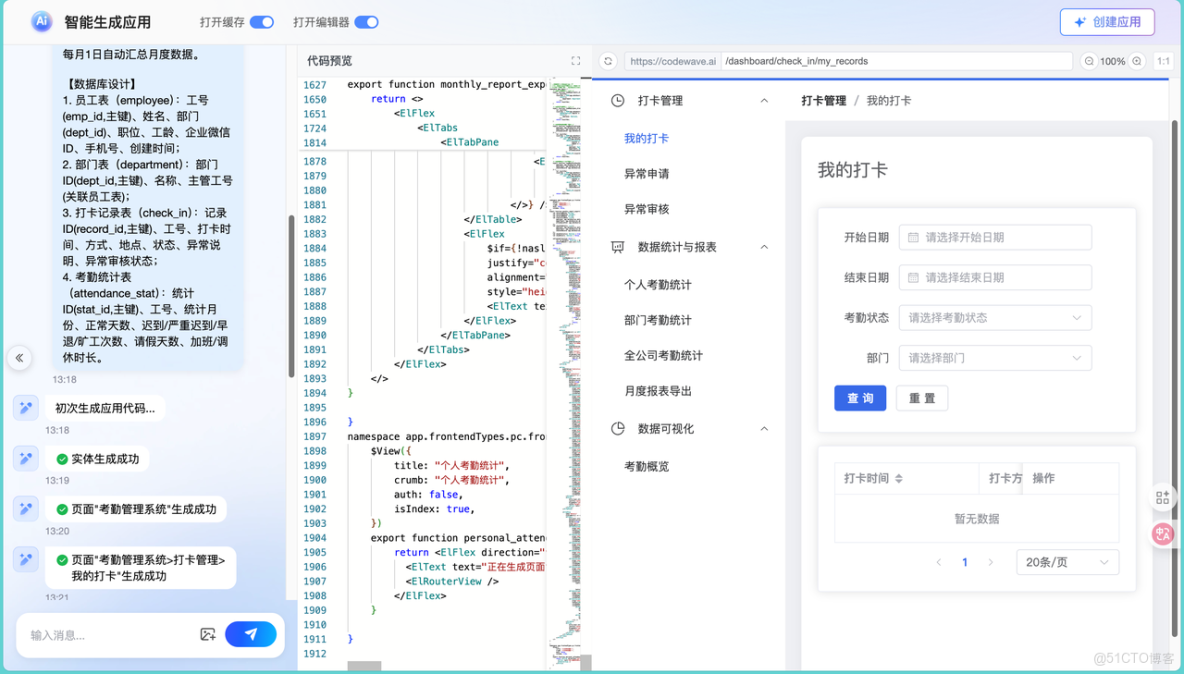1184x674 pixels.
Task: Click the 打卡时间 sort control in the table
Action: pyautogui.click(x=898, y=478)
